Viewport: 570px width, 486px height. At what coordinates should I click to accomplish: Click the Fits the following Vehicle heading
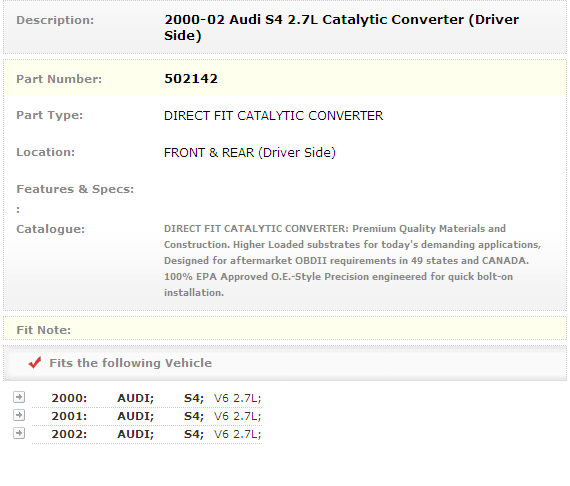click(131, 363)
